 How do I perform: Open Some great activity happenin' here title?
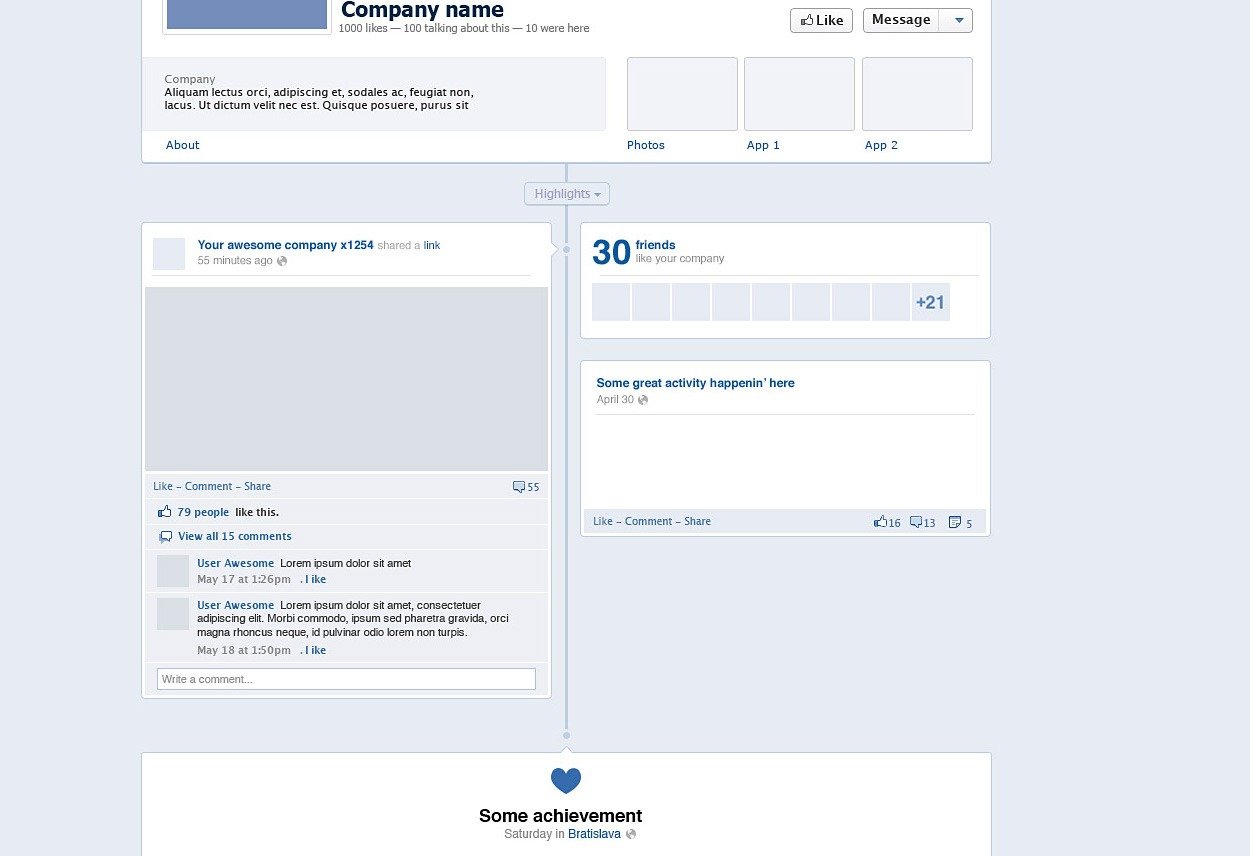tap(695, 383)
